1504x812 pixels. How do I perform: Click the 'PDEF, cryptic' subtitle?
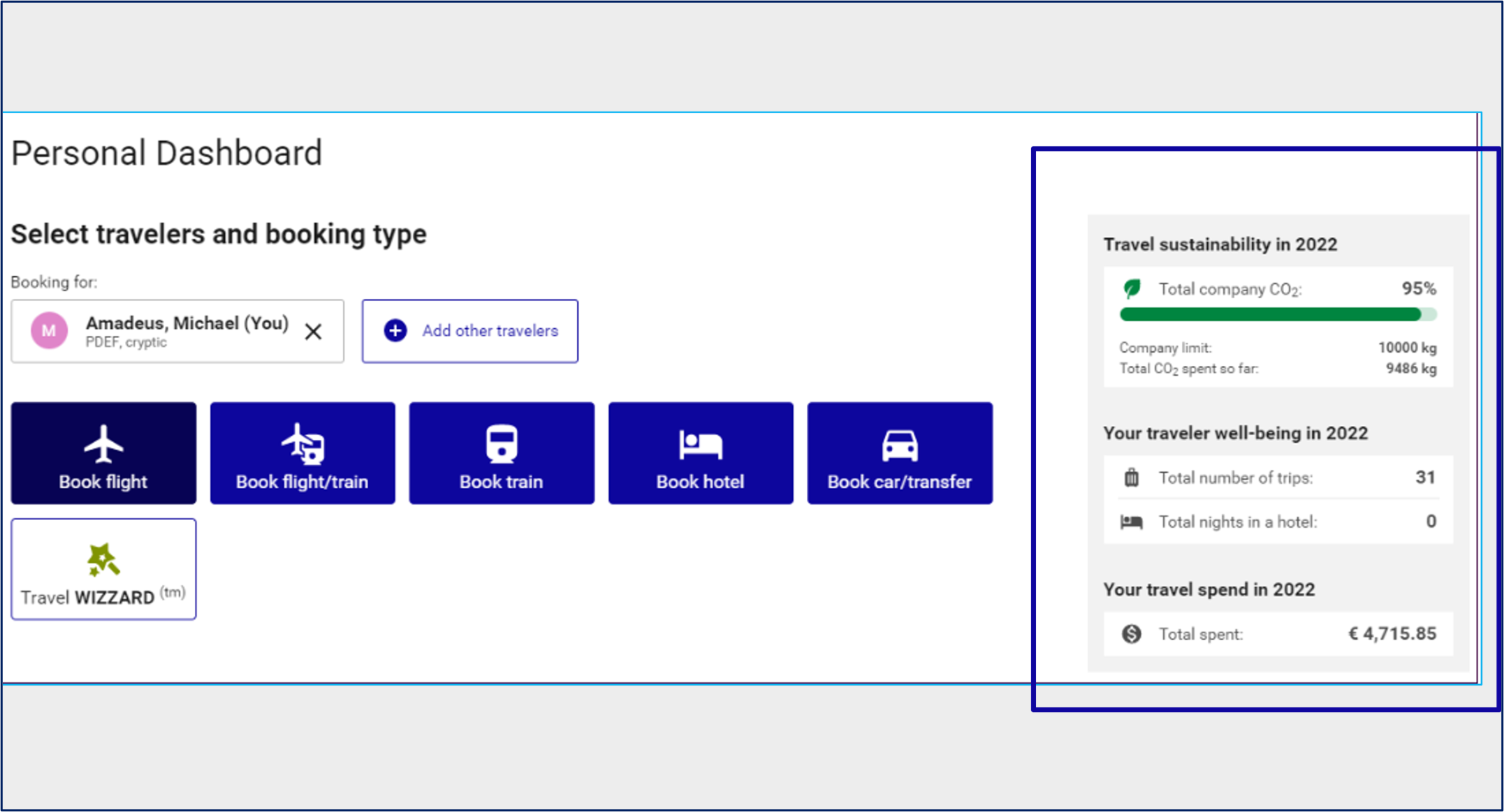(126, 342)
